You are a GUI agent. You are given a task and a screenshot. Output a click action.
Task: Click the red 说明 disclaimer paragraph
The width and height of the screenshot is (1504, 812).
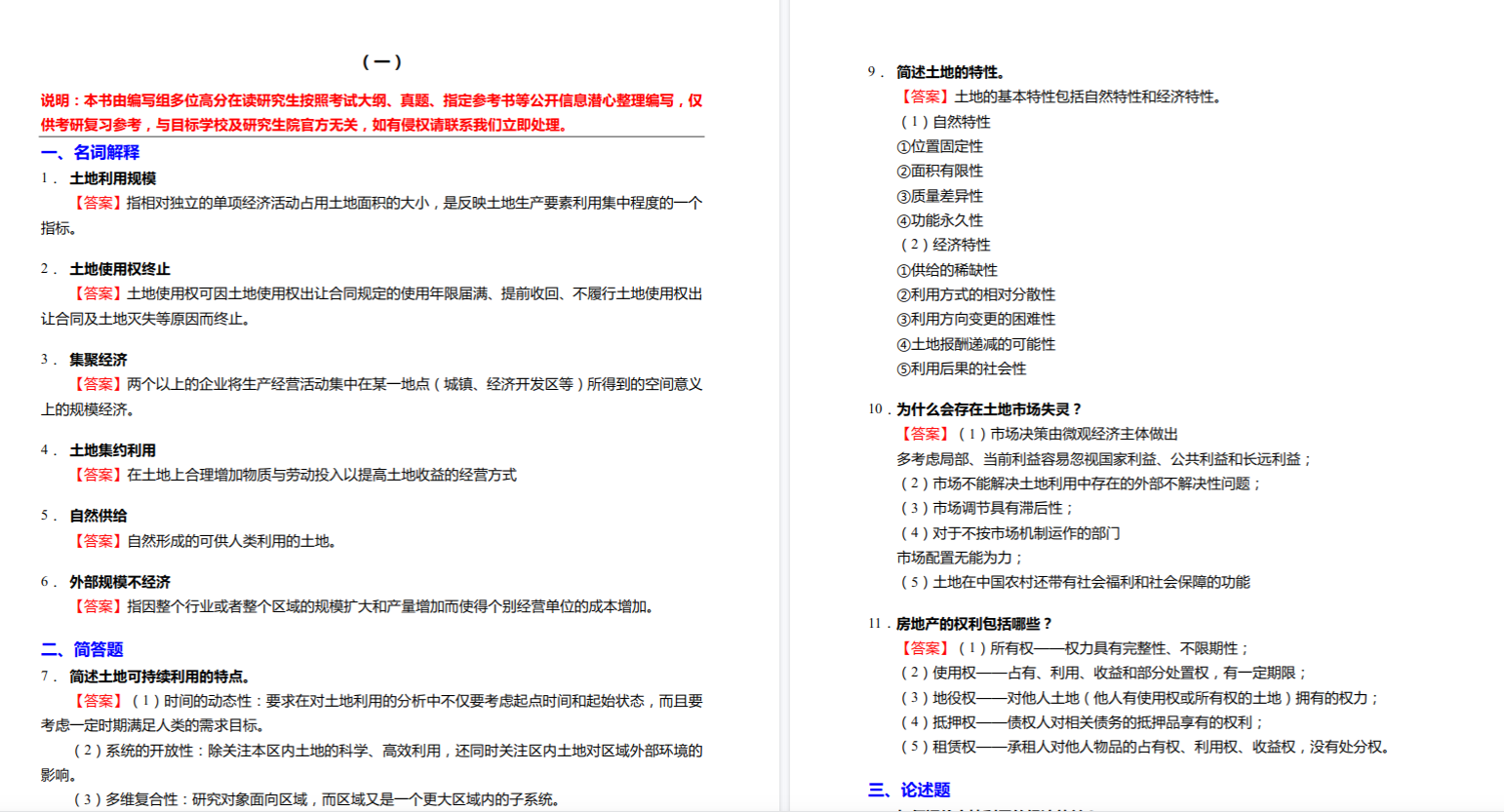point(371,112)
